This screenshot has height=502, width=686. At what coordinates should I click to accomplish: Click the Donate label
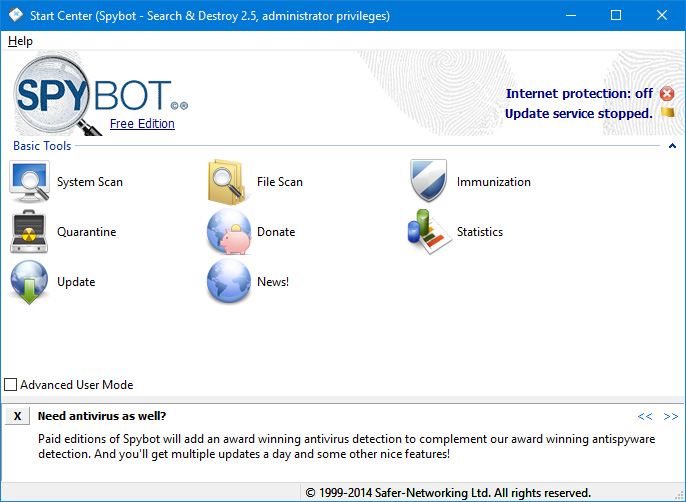click(x=276, y=232)
